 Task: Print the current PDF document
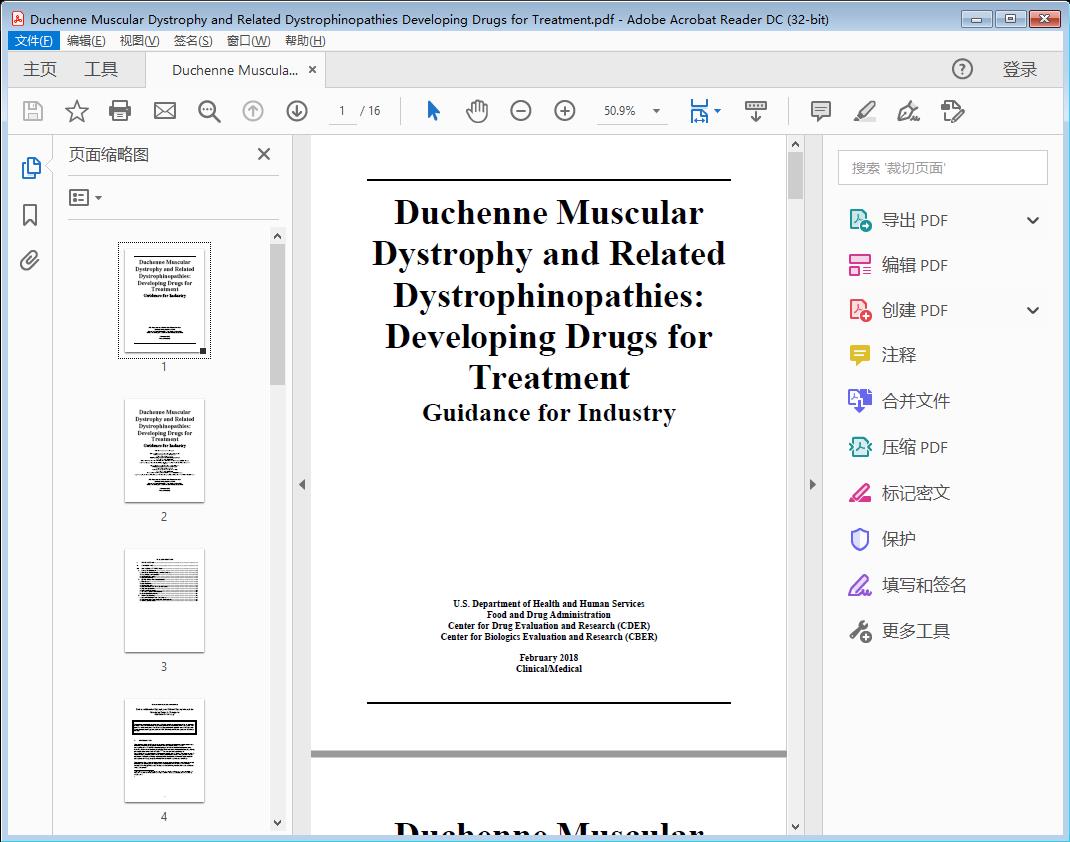point(120,111)
